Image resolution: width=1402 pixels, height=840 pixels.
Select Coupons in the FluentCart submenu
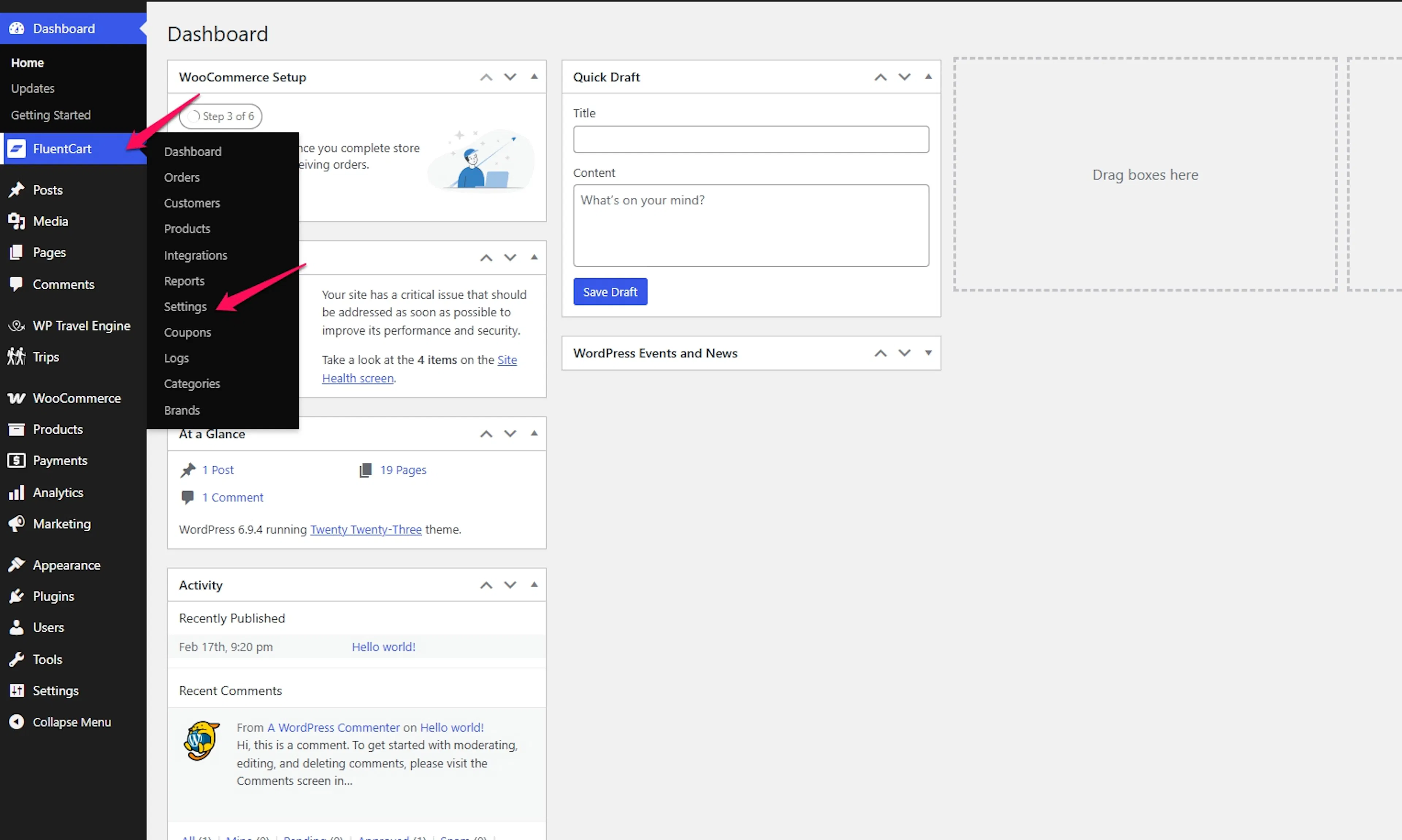[x=187, y=332]
